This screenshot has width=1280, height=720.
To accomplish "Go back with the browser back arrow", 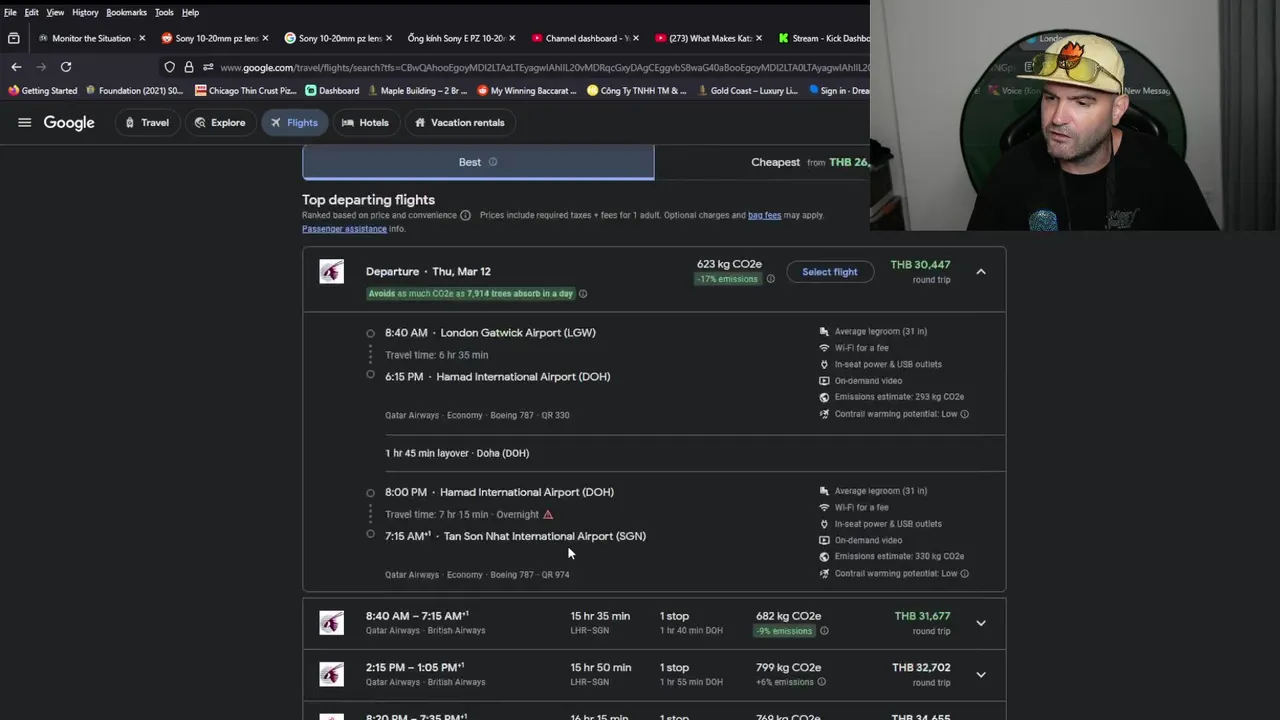I will 16,67.
